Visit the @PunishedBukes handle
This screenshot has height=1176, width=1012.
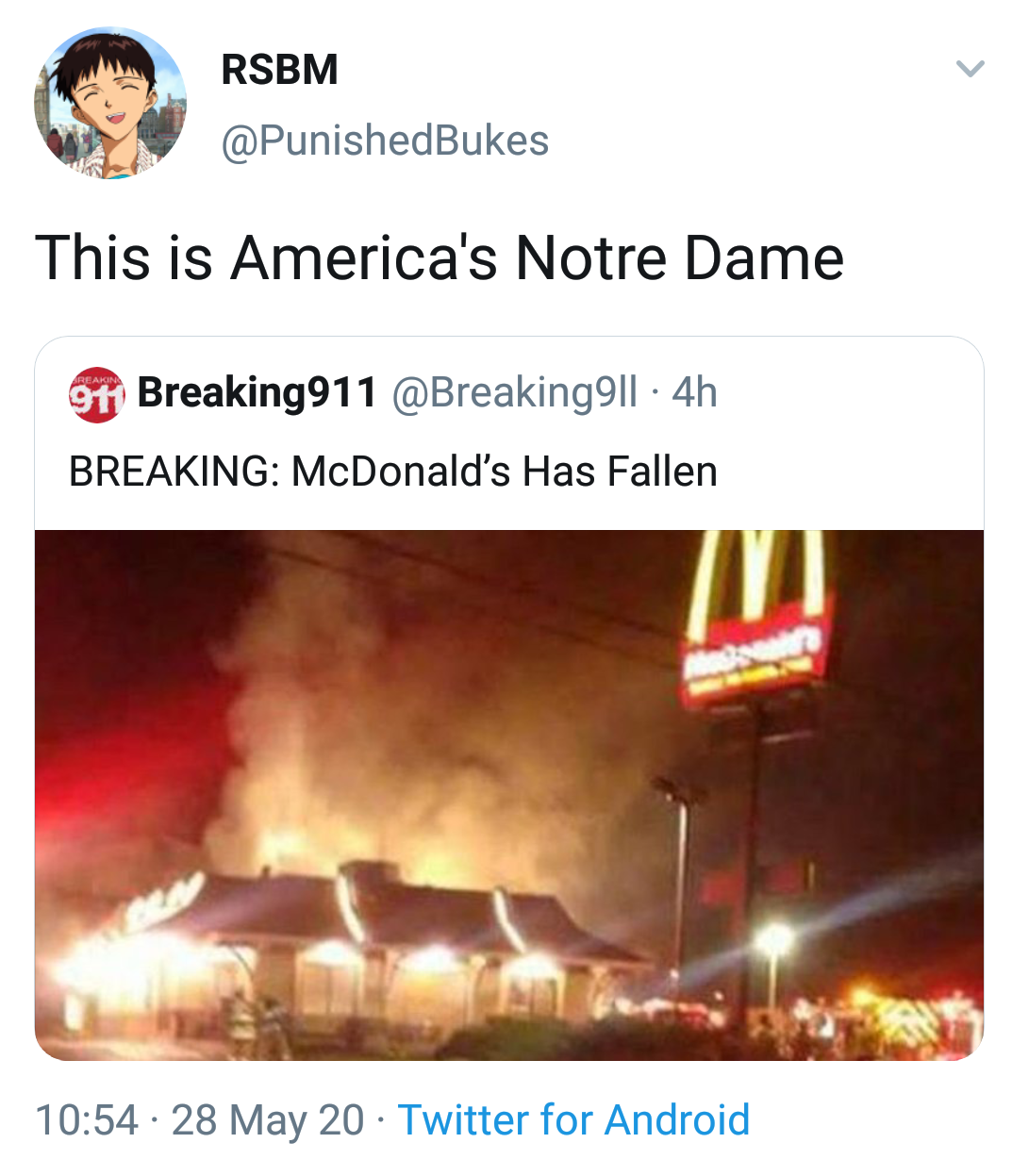click(385, 141)
